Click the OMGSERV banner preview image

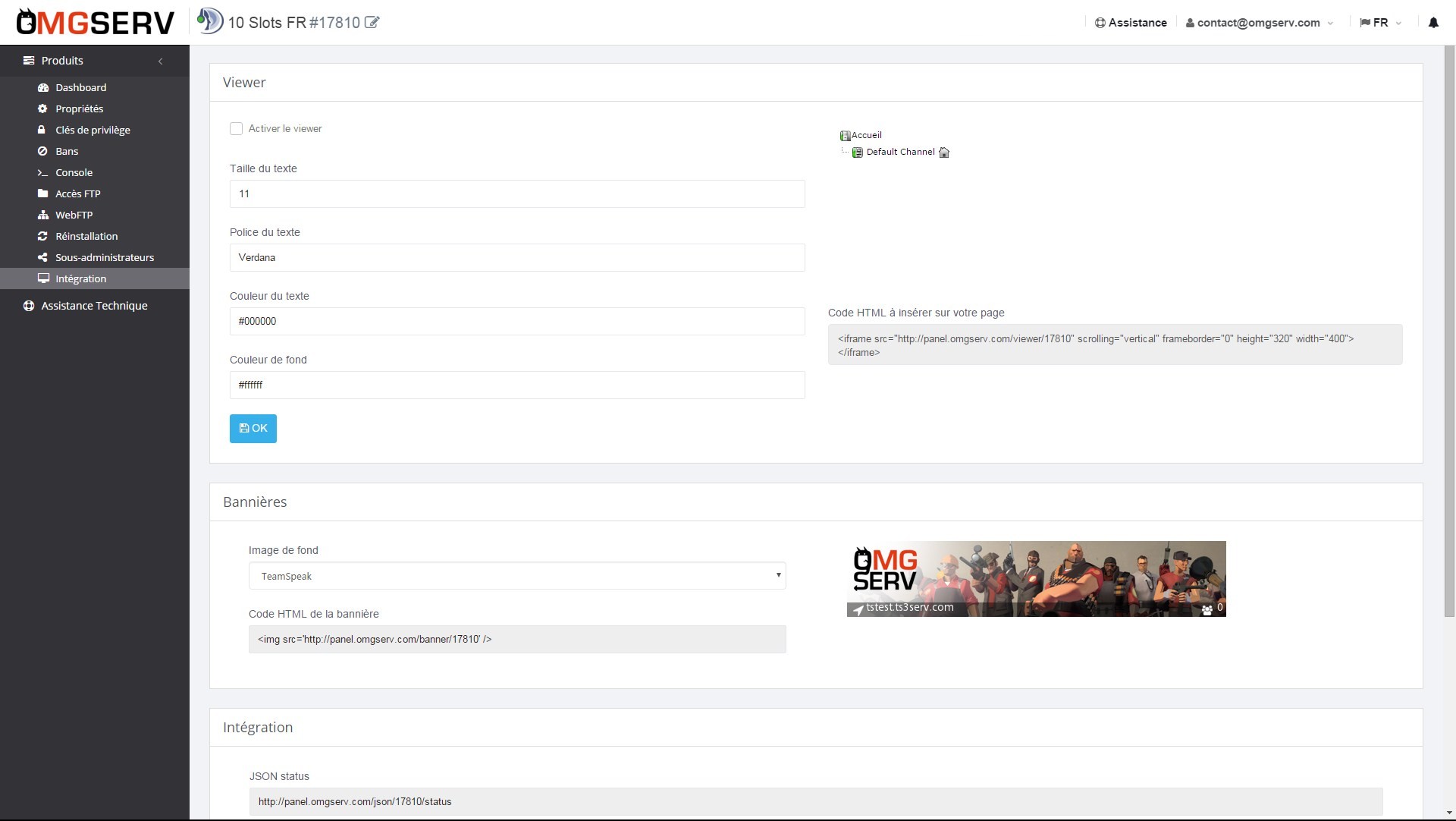[1037, 579]
